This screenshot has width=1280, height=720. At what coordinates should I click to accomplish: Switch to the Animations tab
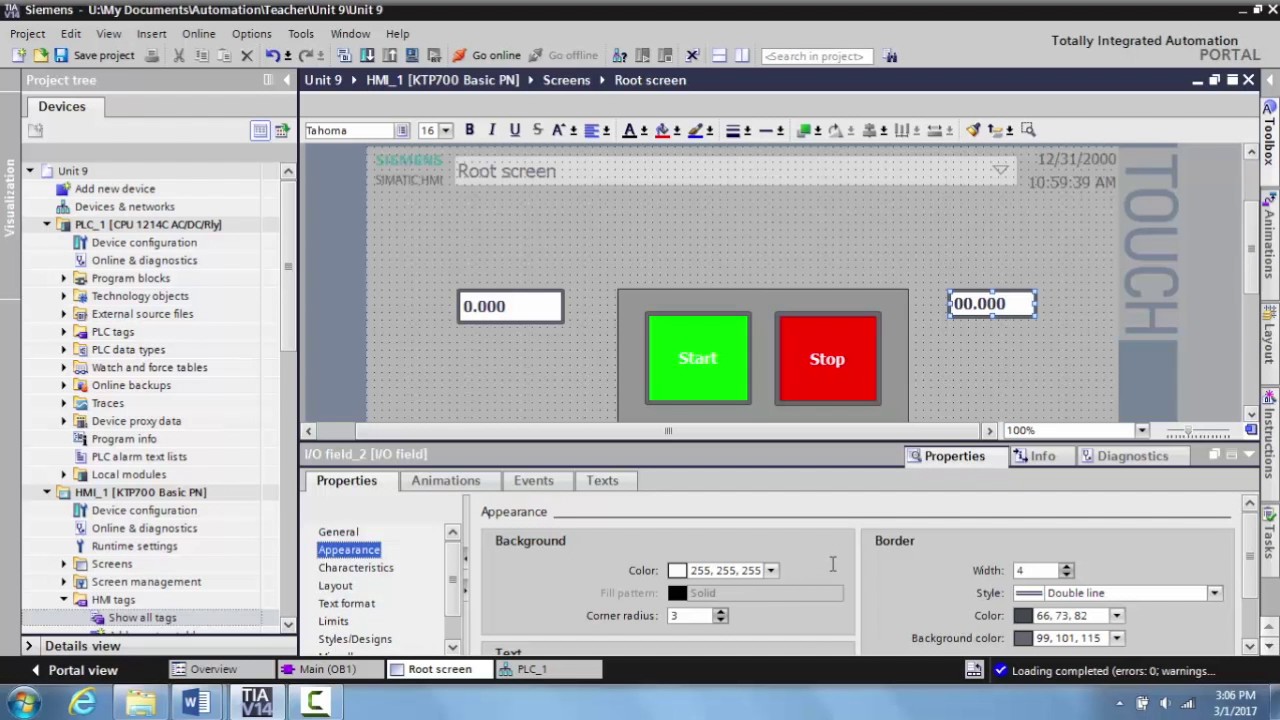[x=446, y=481]
